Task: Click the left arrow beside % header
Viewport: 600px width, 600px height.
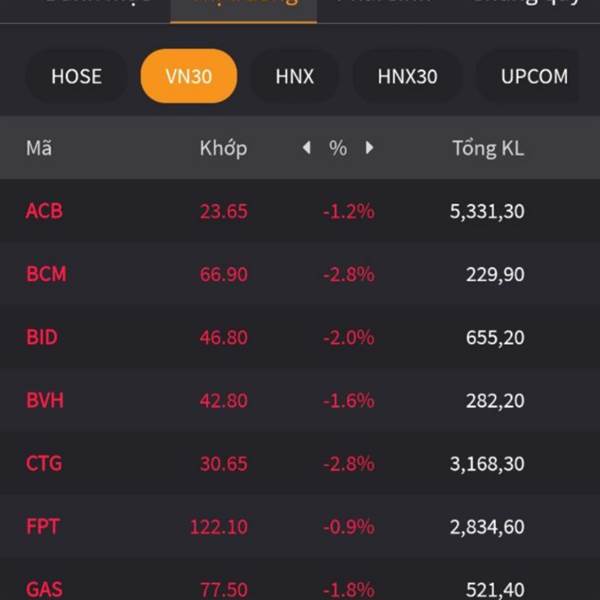Action: (x=307, y=148)
